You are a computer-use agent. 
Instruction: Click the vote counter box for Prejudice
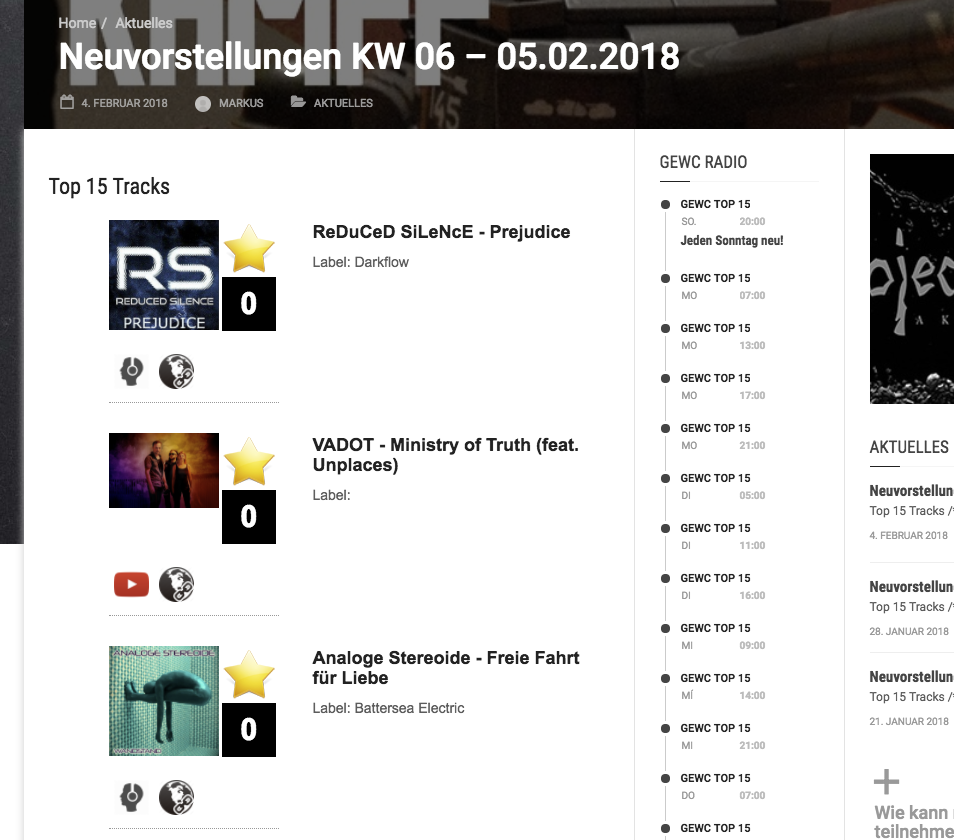[x=249, y=304]
